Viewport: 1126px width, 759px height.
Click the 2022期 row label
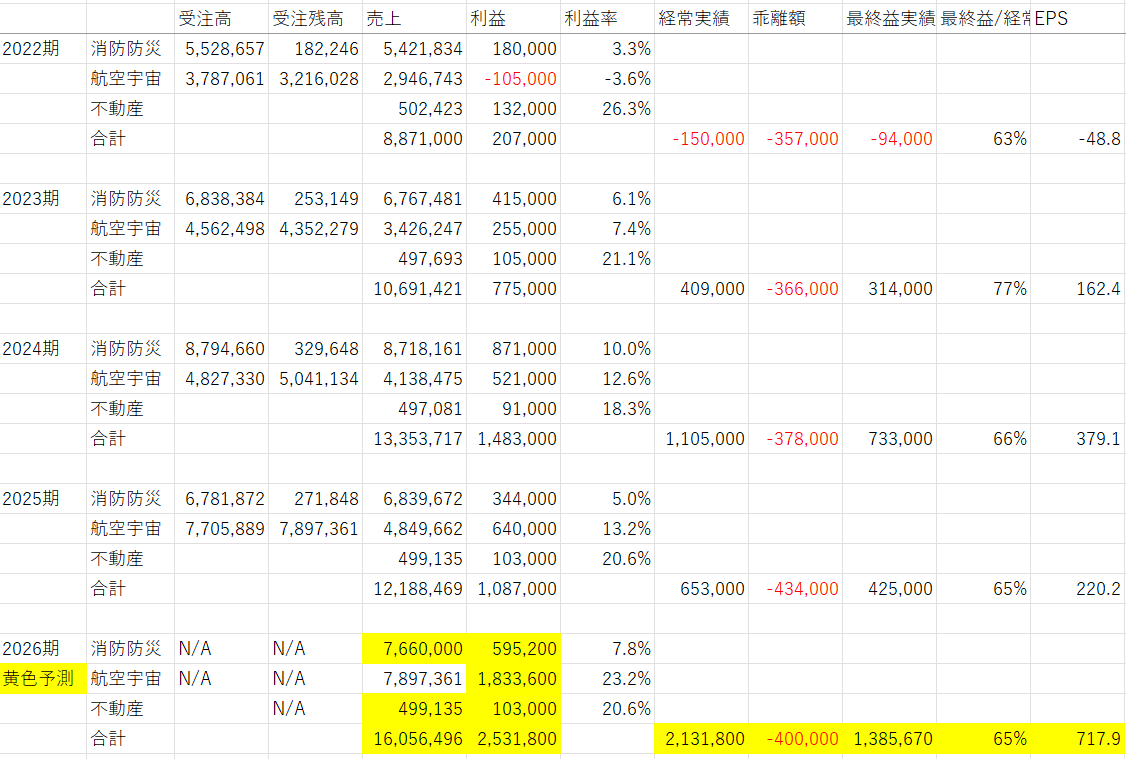pos(43,49)
